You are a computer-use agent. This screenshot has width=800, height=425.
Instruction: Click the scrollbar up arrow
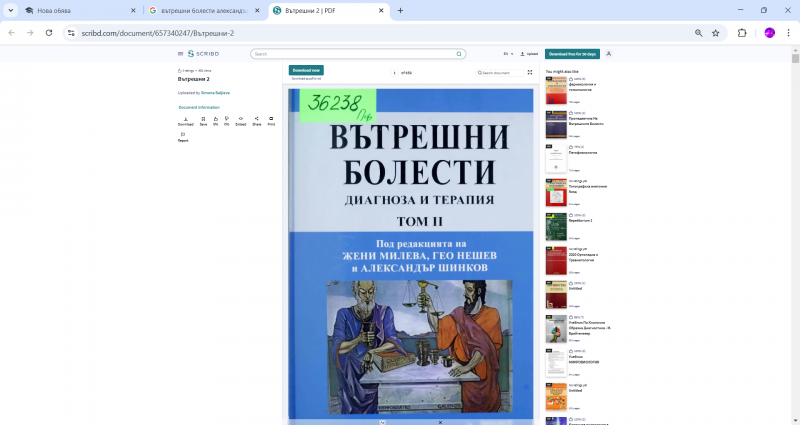[795, 49]
